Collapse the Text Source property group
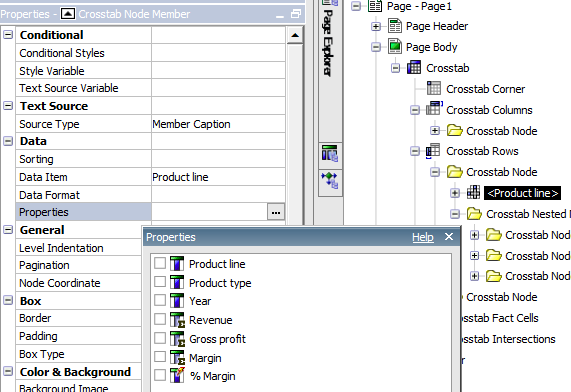Viewport: 571px width, 392px height. (x=8, y=106)
